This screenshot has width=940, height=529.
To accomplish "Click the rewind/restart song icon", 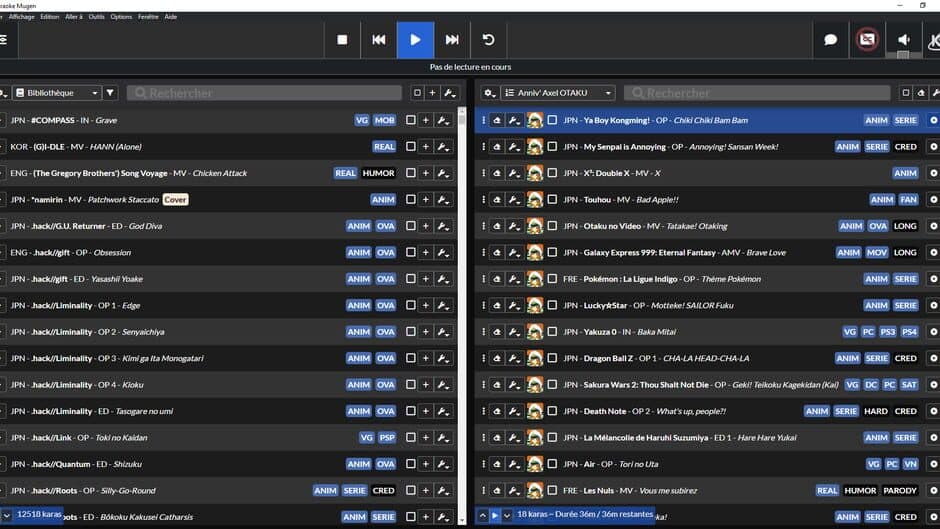I will tap(488, 40).
